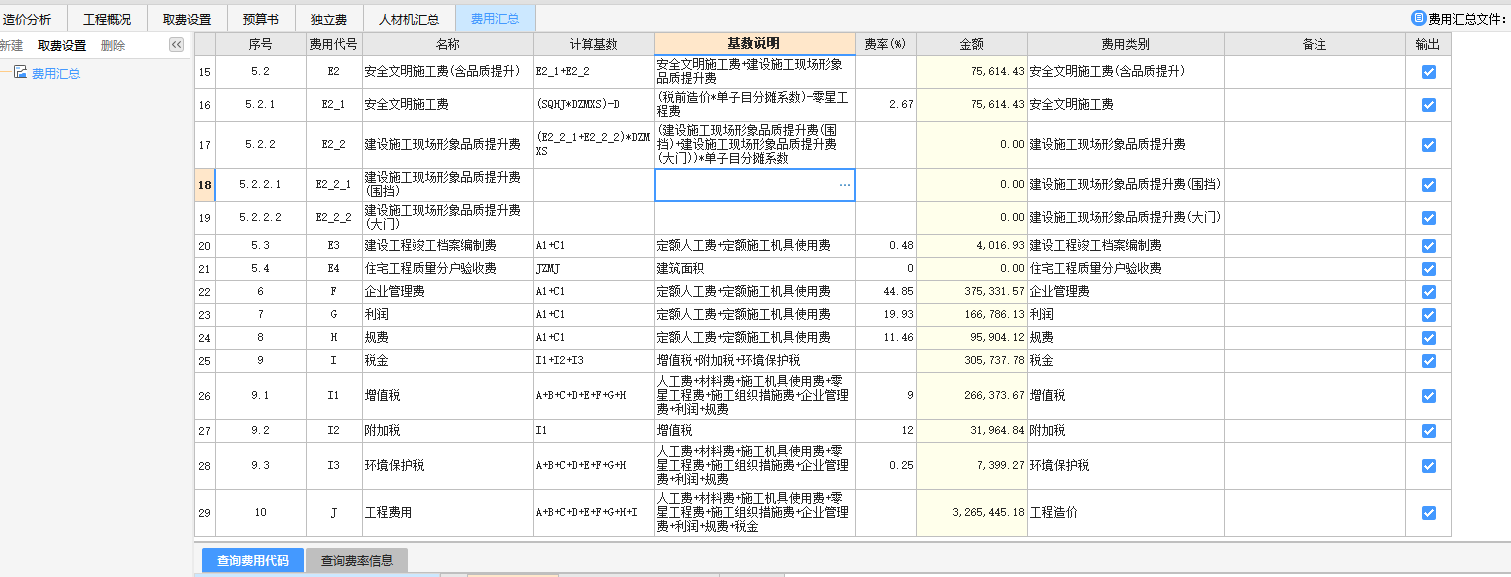Click the 新建 button in left panel

click(x=11, y=45)
